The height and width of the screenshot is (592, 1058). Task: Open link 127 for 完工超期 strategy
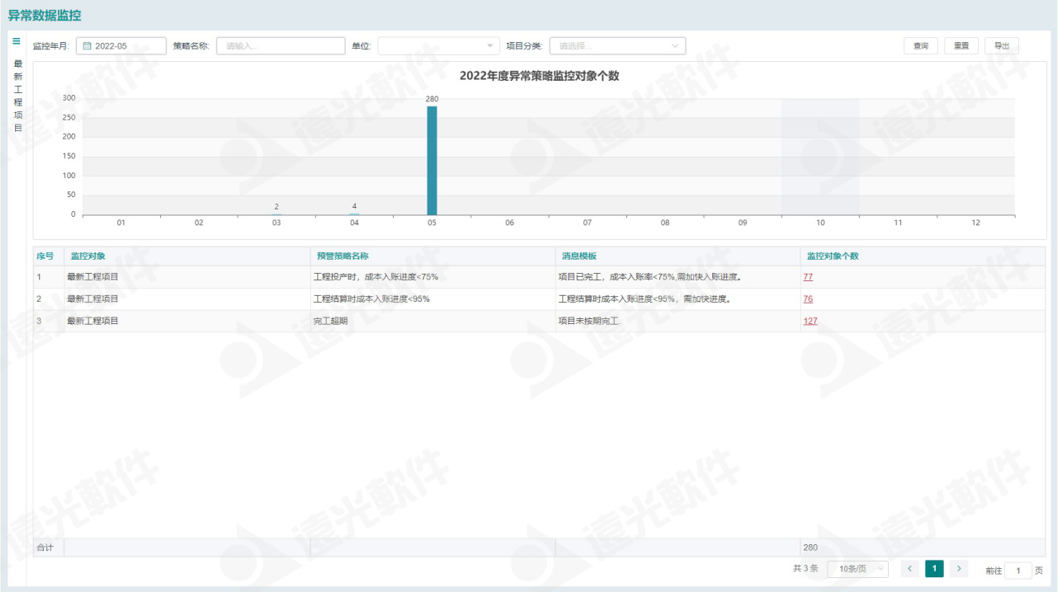point(810,318)
